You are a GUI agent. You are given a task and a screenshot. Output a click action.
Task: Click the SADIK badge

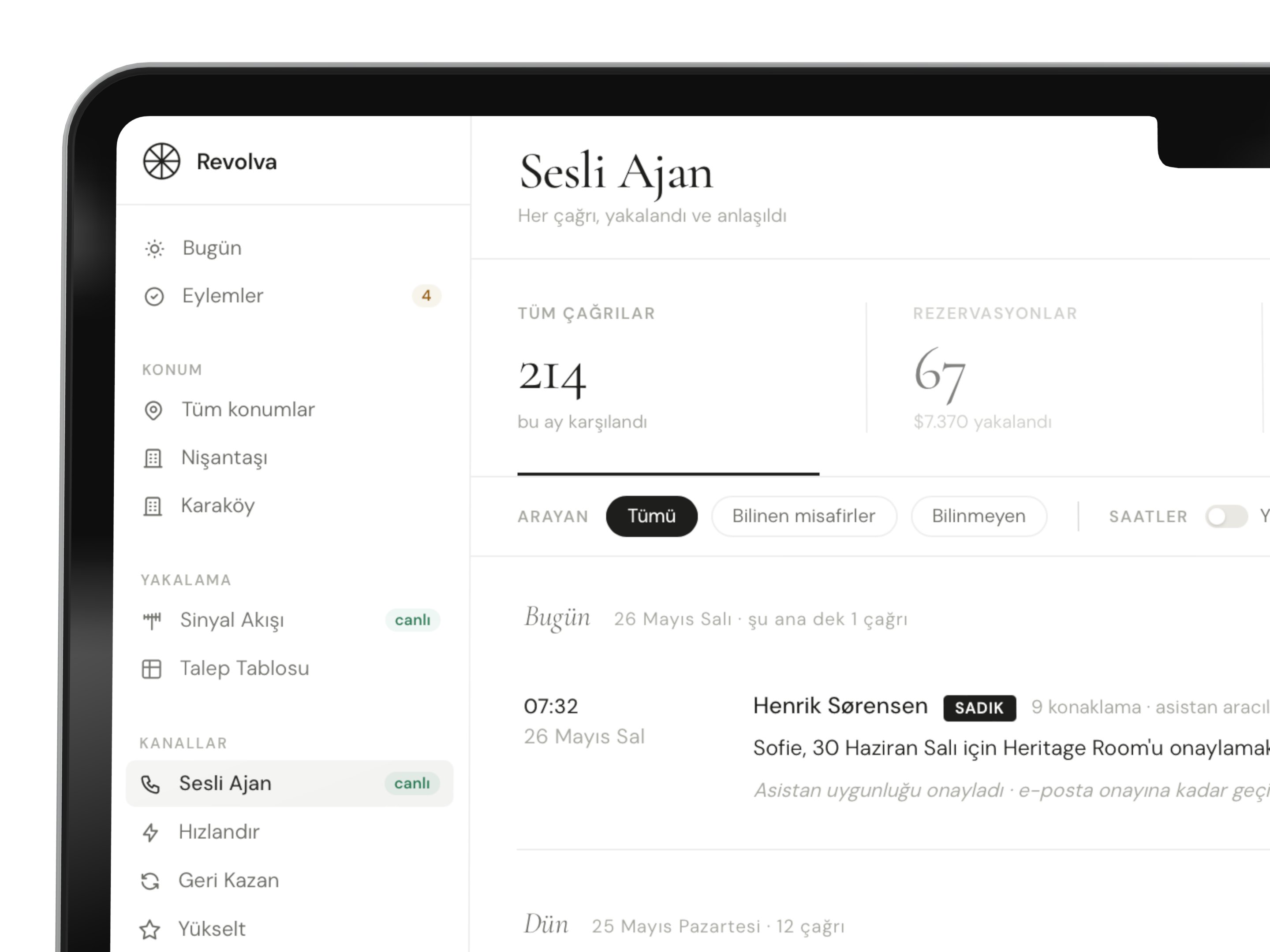pos(979,707)
